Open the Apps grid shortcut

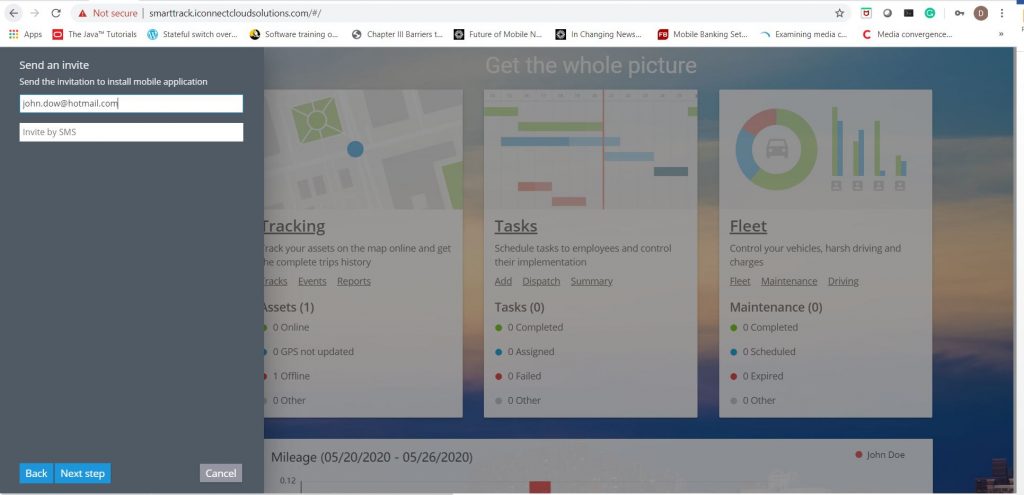pos(26,34)
